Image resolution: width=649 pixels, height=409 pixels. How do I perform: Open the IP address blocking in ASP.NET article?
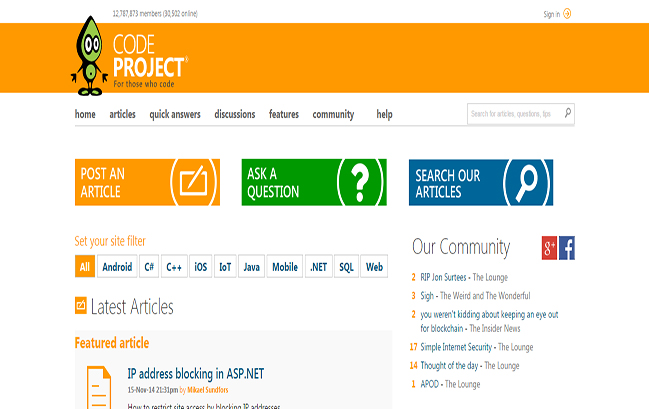(196, 374)
